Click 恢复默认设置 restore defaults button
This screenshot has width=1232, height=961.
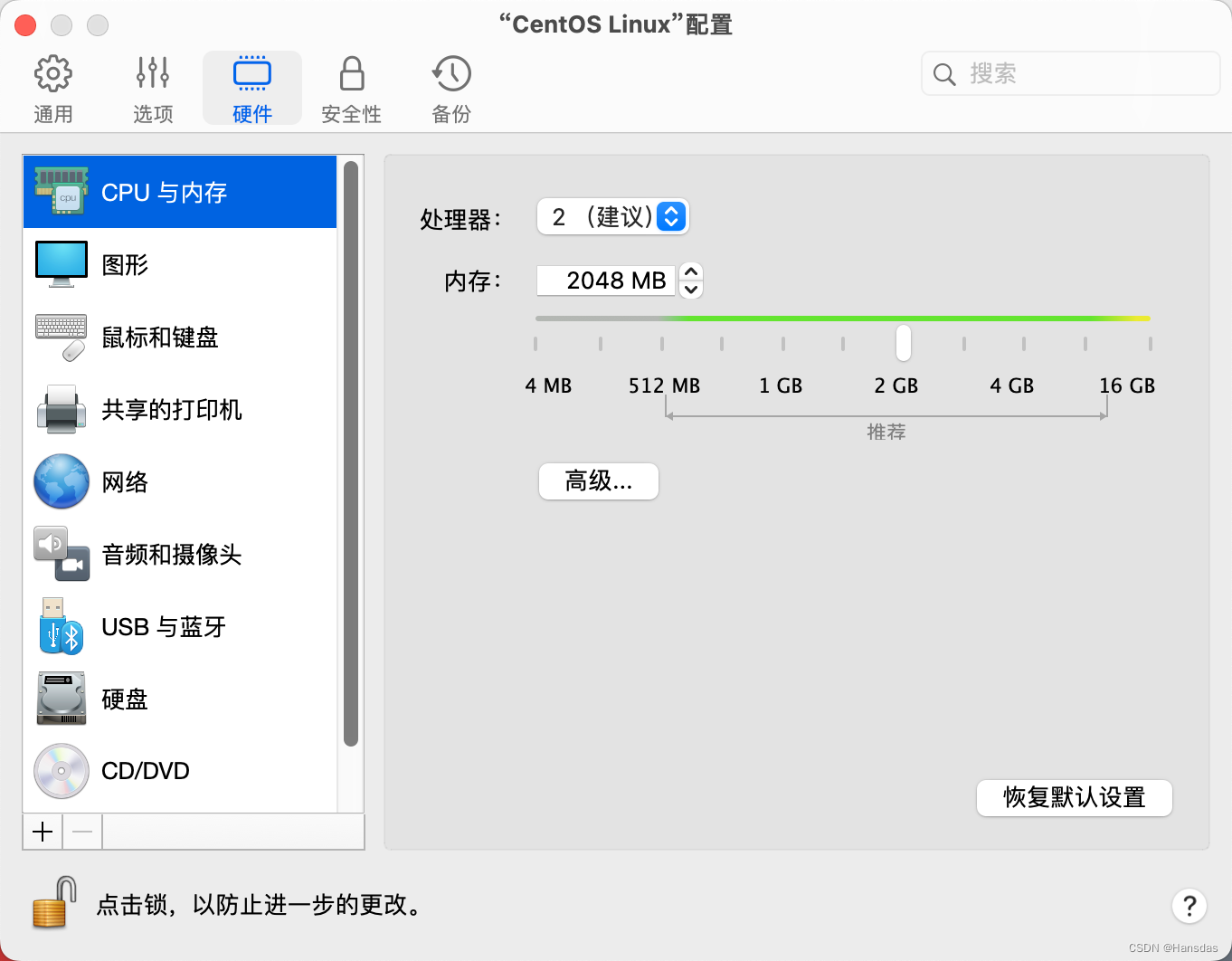pyautogui.click(x=1075, y=798)
